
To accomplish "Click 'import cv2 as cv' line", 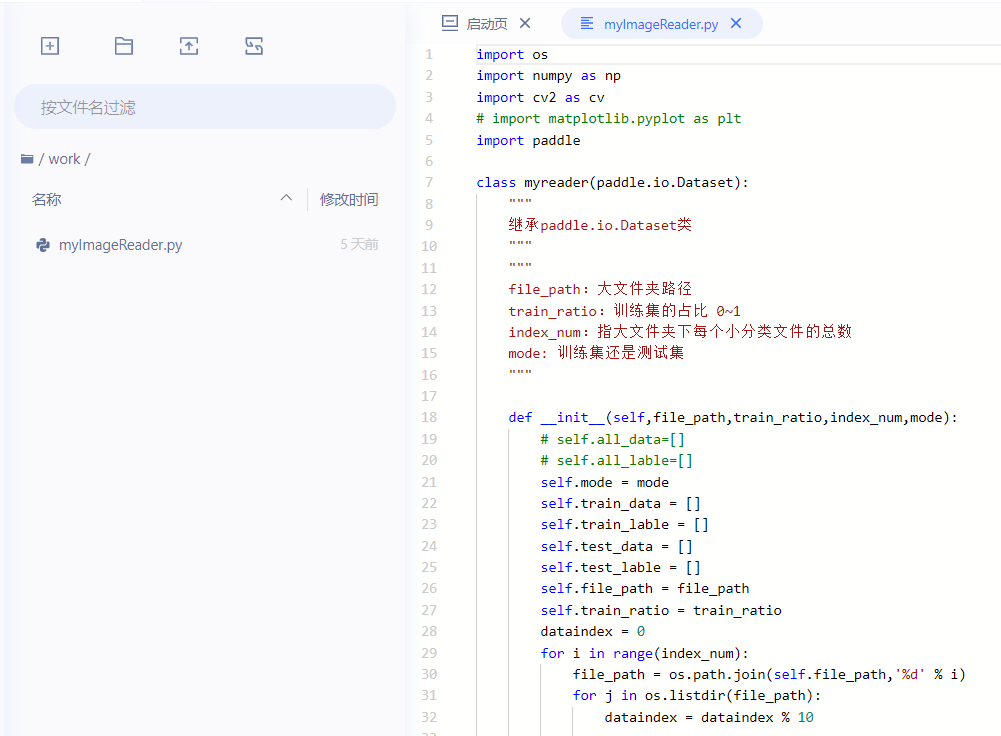I will (540, 98).
